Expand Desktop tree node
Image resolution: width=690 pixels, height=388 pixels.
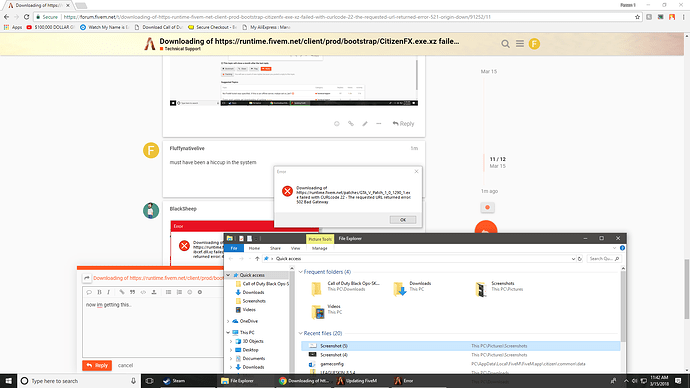(x=231, y=350)
